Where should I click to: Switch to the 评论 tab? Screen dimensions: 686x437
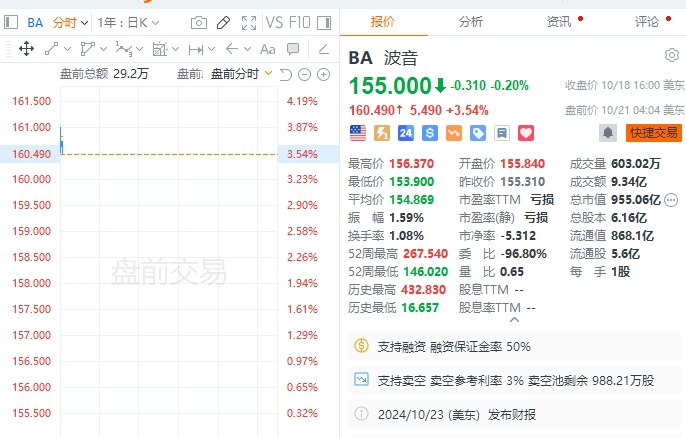pyautogui.click(x=647, y=22)
